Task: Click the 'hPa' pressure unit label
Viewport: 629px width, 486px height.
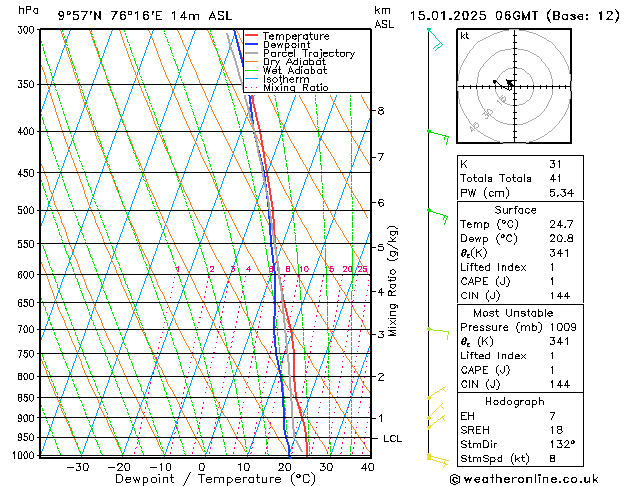Action: [28, 10]
